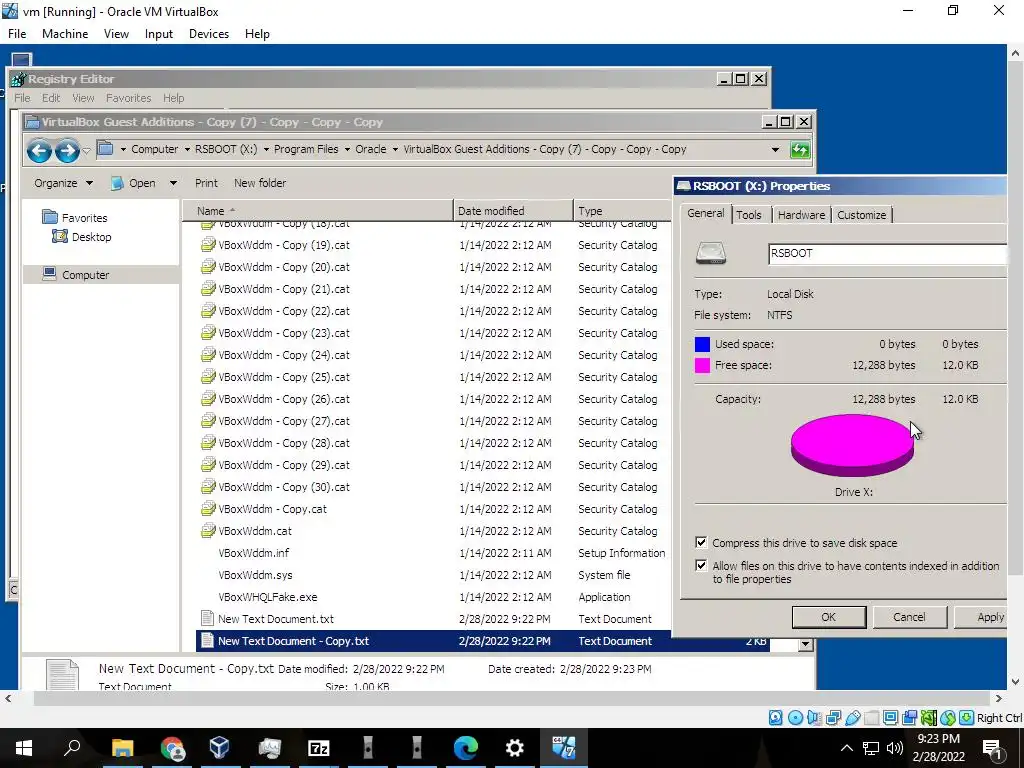Click Cancel in RSBOOT Properties
Viewport: 1024px width, 768px height.
click(x=909, y=617)
